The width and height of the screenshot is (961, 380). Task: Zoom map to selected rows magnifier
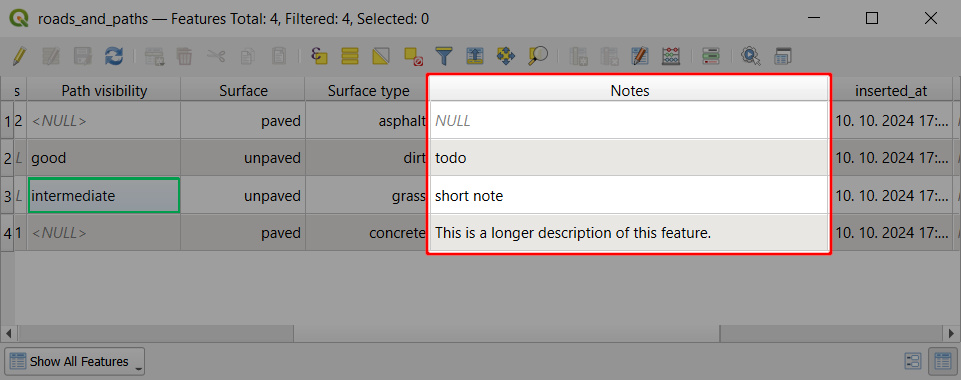click(537, 56)
